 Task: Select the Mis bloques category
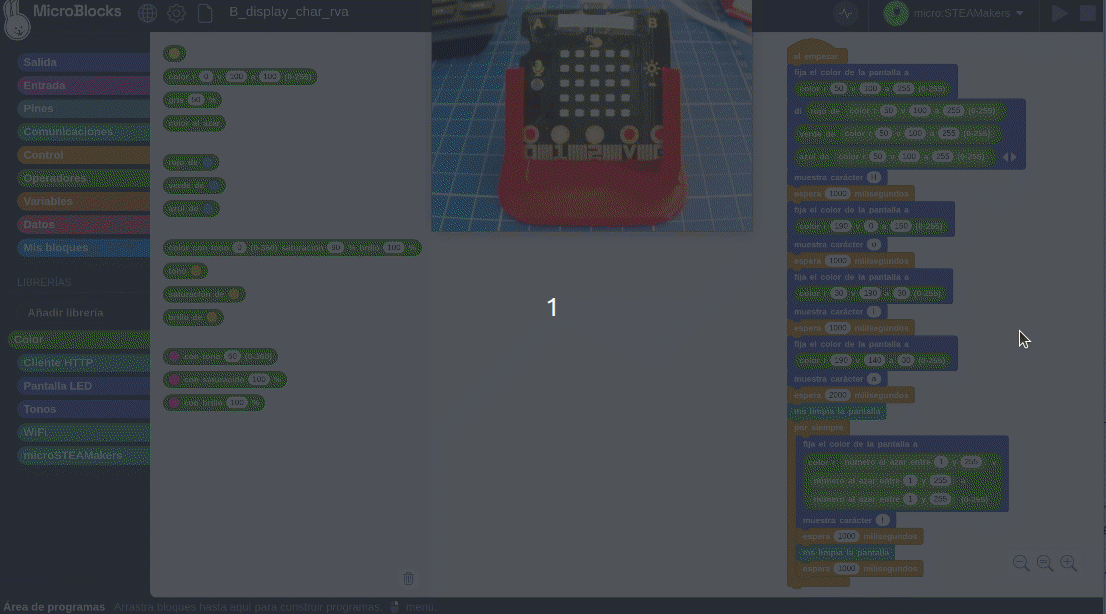click(x=83, y=248)
